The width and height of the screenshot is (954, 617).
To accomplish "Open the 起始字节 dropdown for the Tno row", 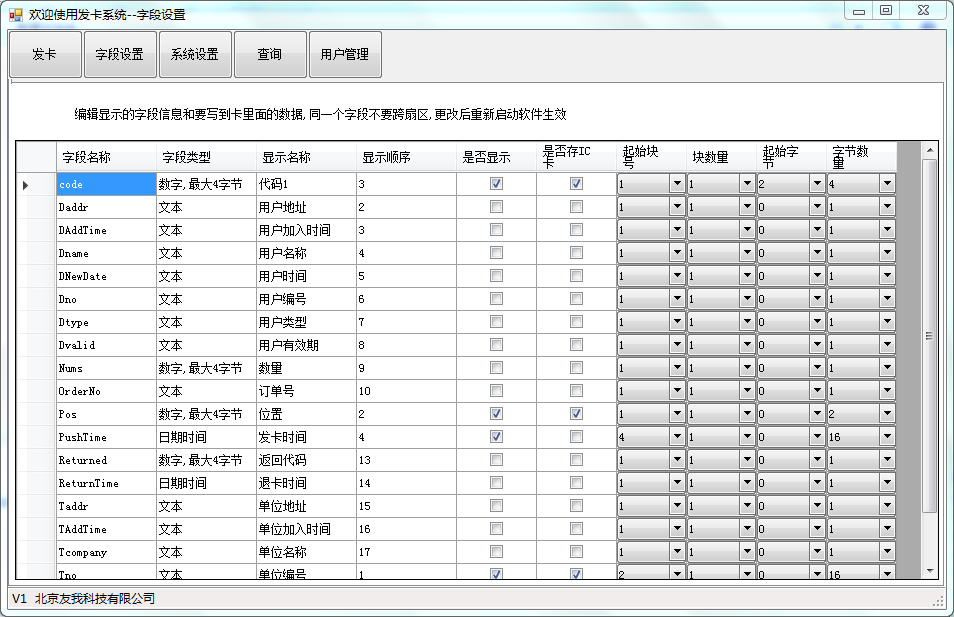I will [x=817, y=574].
